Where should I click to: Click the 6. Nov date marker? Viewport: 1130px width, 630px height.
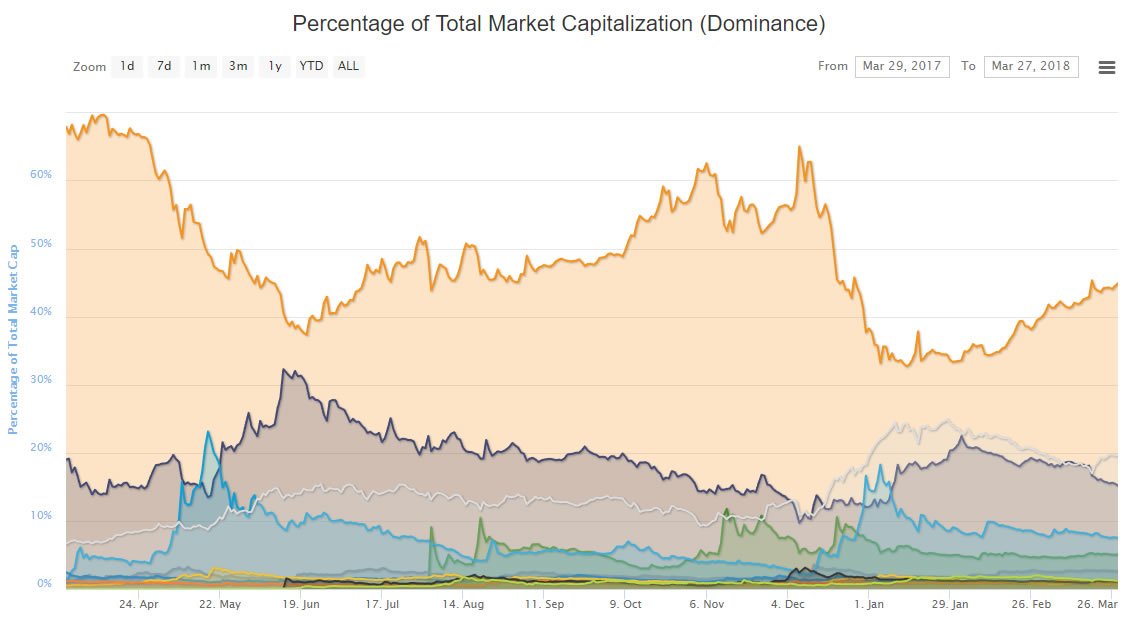(706, 604)
